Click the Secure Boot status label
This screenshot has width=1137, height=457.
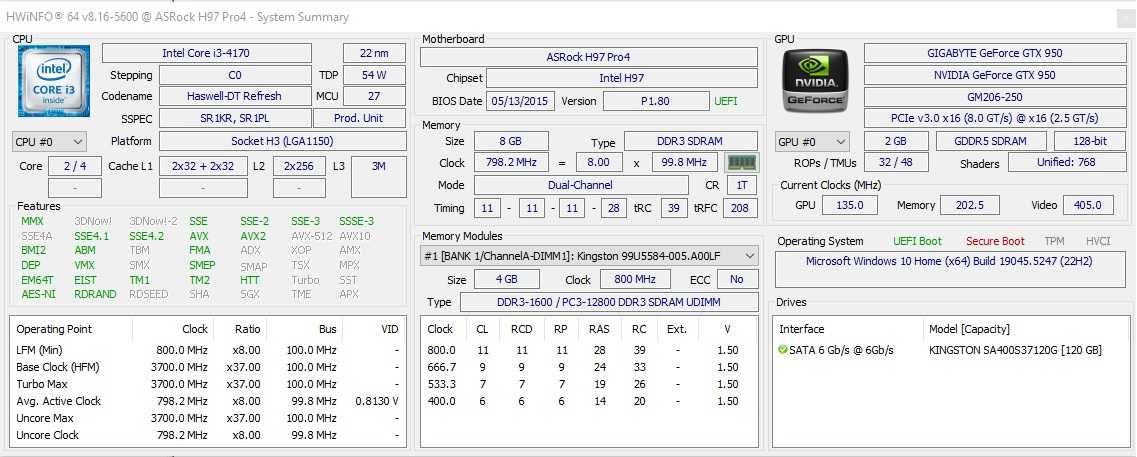pos(995,241)
